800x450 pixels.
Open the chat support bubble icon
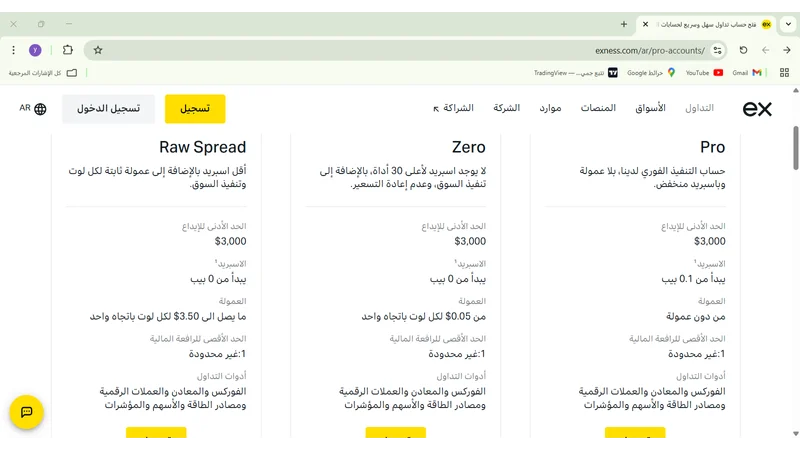point(27,412)
